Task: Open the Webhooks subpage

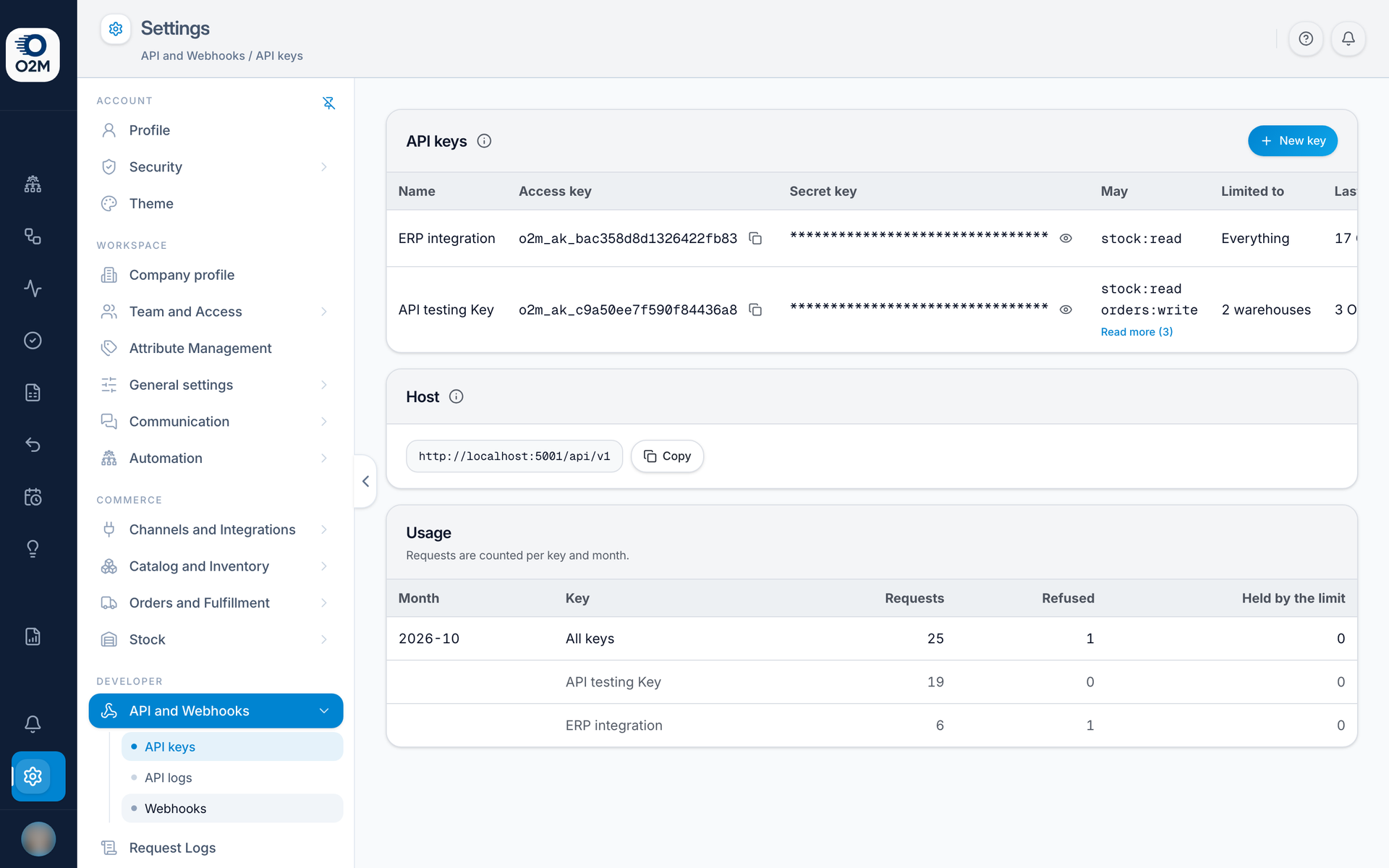Action: (x=232, y=809)
